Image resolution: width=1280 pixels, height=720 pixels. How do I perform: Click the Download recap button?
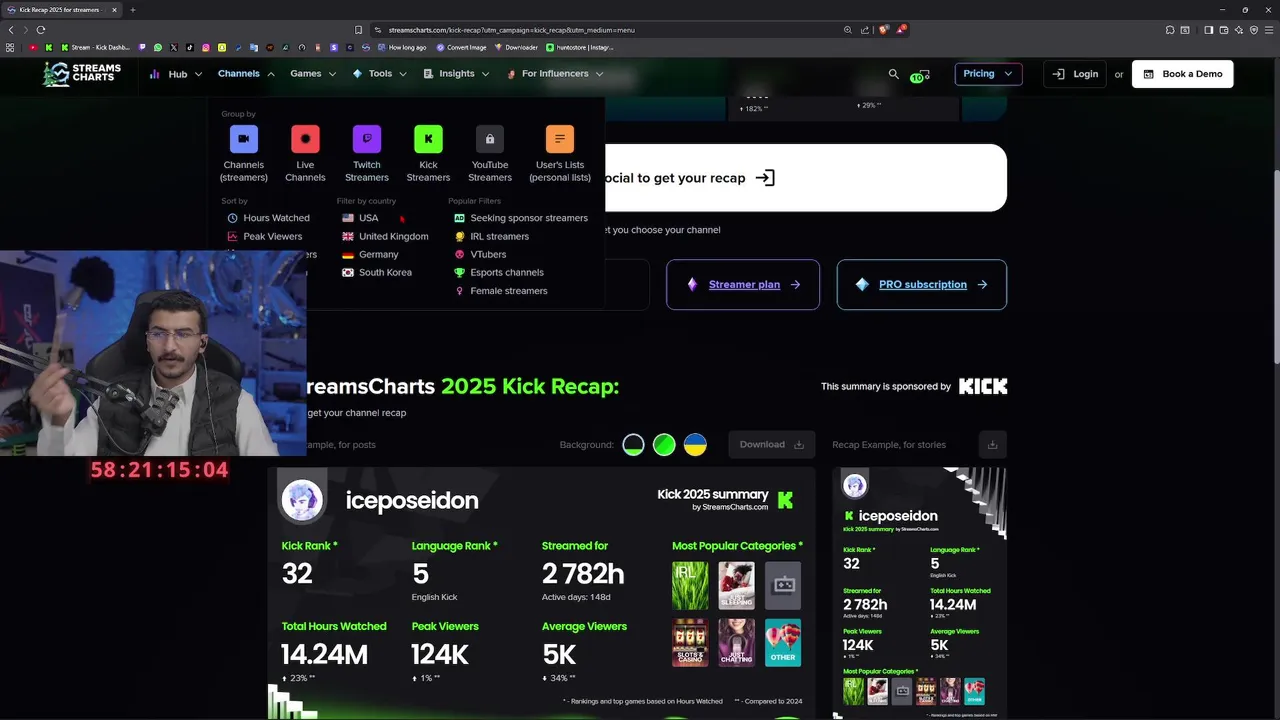(x=771, y=445)
